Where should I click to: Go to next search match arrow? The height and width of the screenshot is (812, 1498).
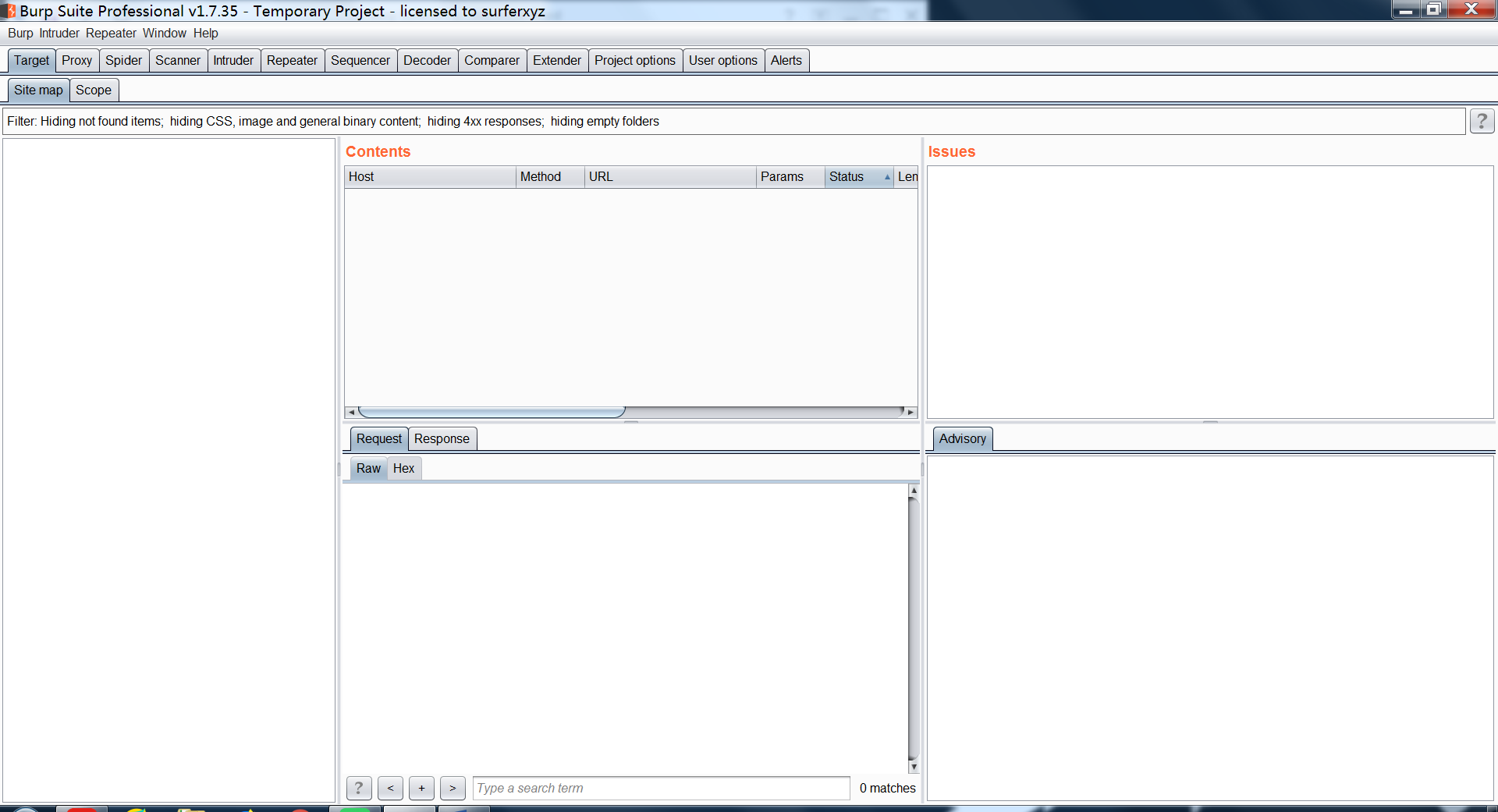click(x=453, y=788)
